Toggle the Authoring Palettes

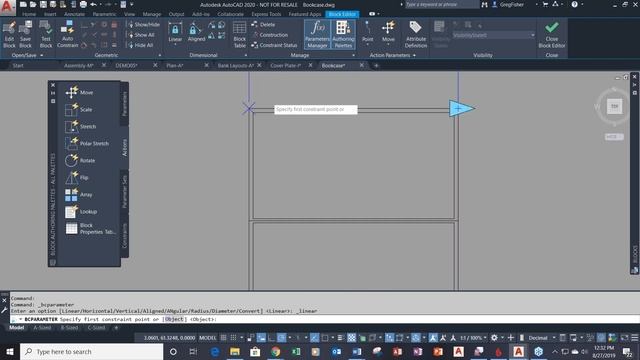(343, 35)
